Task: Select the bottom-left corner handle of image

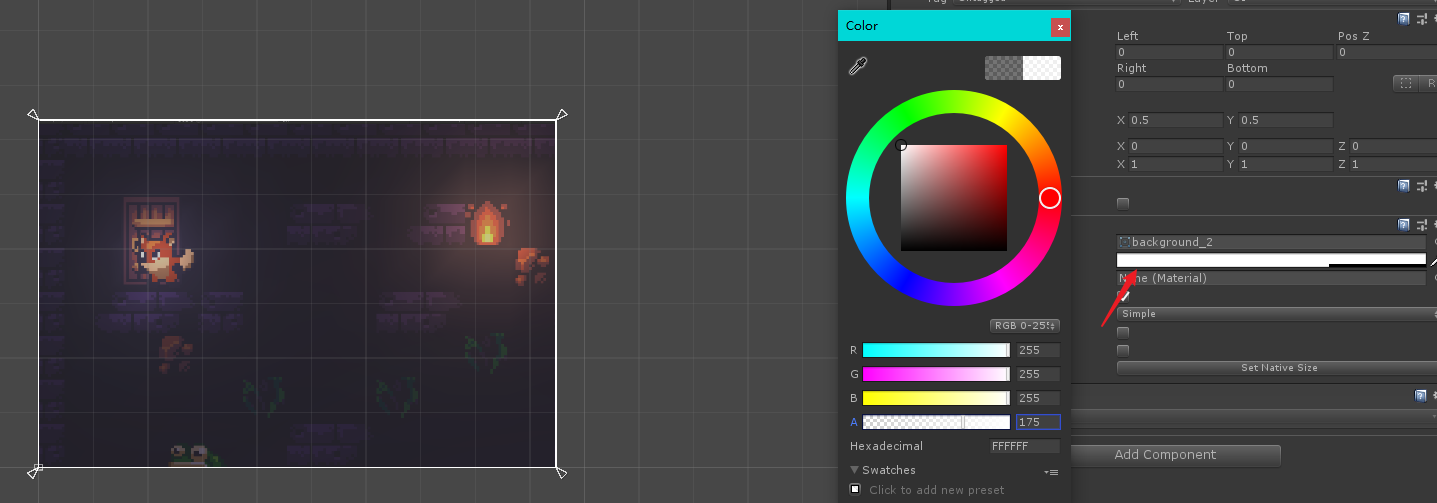Action: pos(34,471)
